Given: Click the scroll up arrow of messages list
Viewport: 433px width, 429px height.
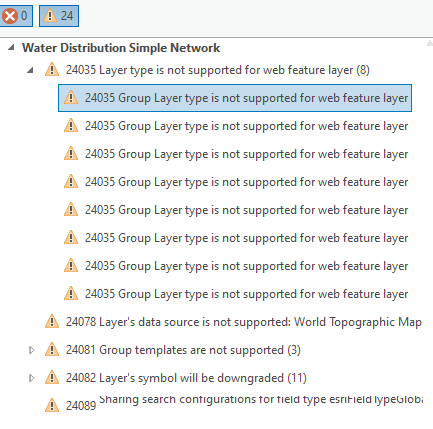Looking at the screenshot, I should 429,43.
